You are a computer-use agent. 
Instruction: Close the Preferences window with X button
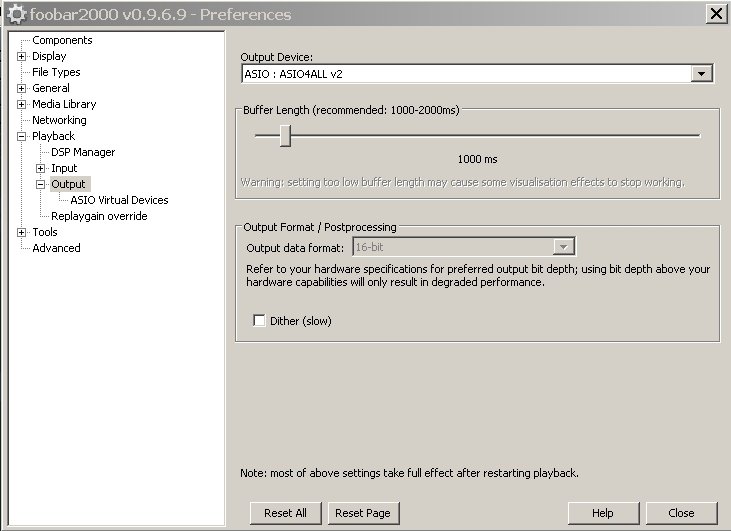716,14
